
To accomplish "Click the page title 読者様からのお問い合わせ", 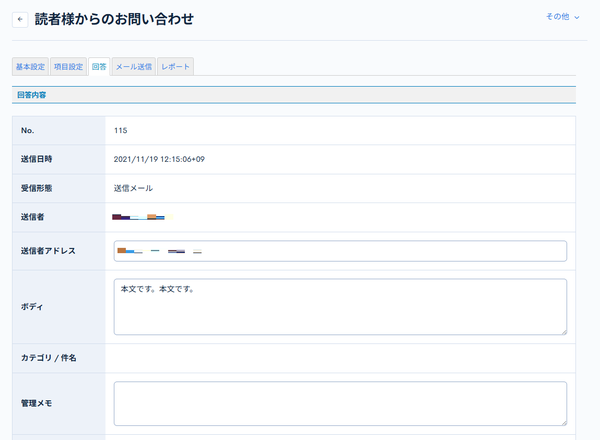I will (114, 19).
